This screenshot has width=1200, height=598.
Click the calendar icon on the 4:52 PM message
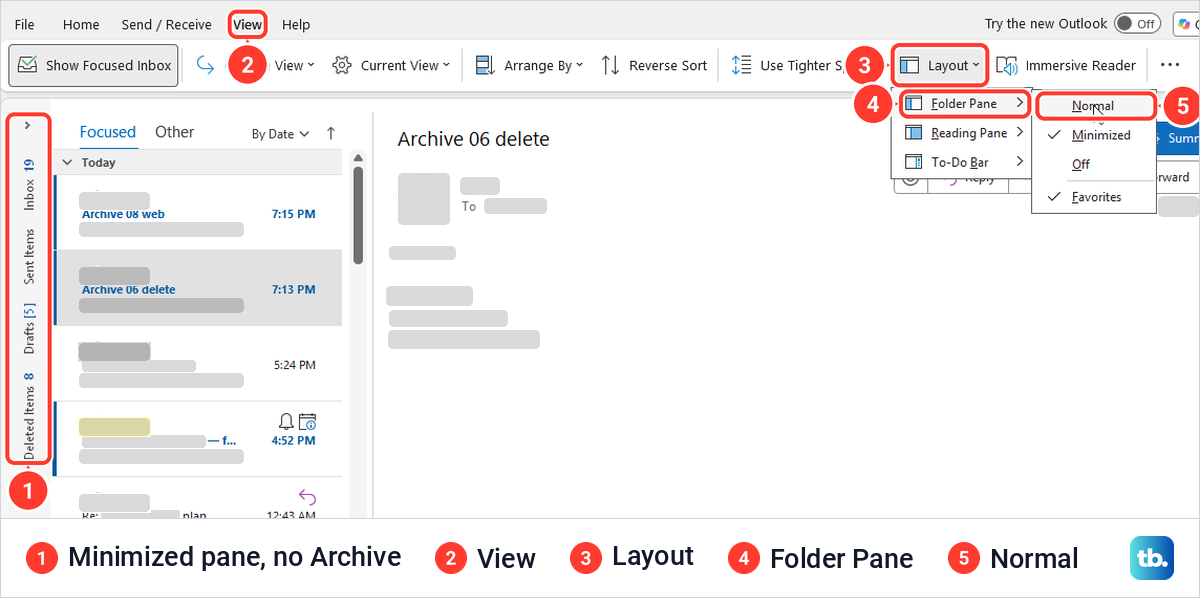[307, 420]
